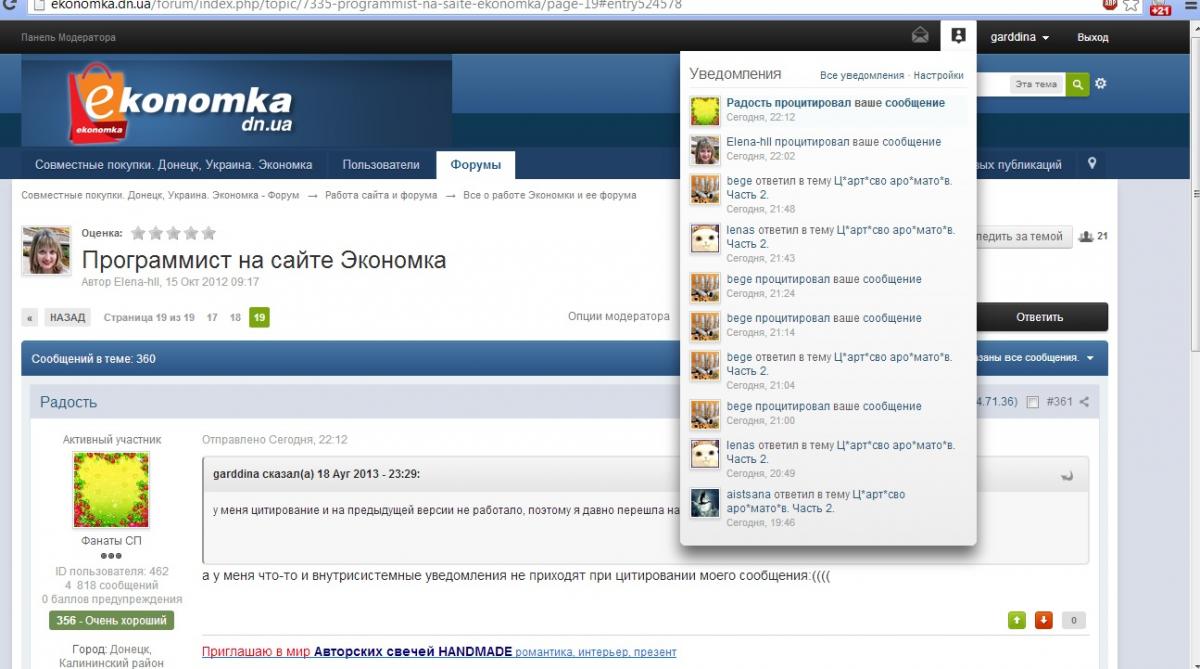Expand the garddina user dropdown

pos(1019,37)
